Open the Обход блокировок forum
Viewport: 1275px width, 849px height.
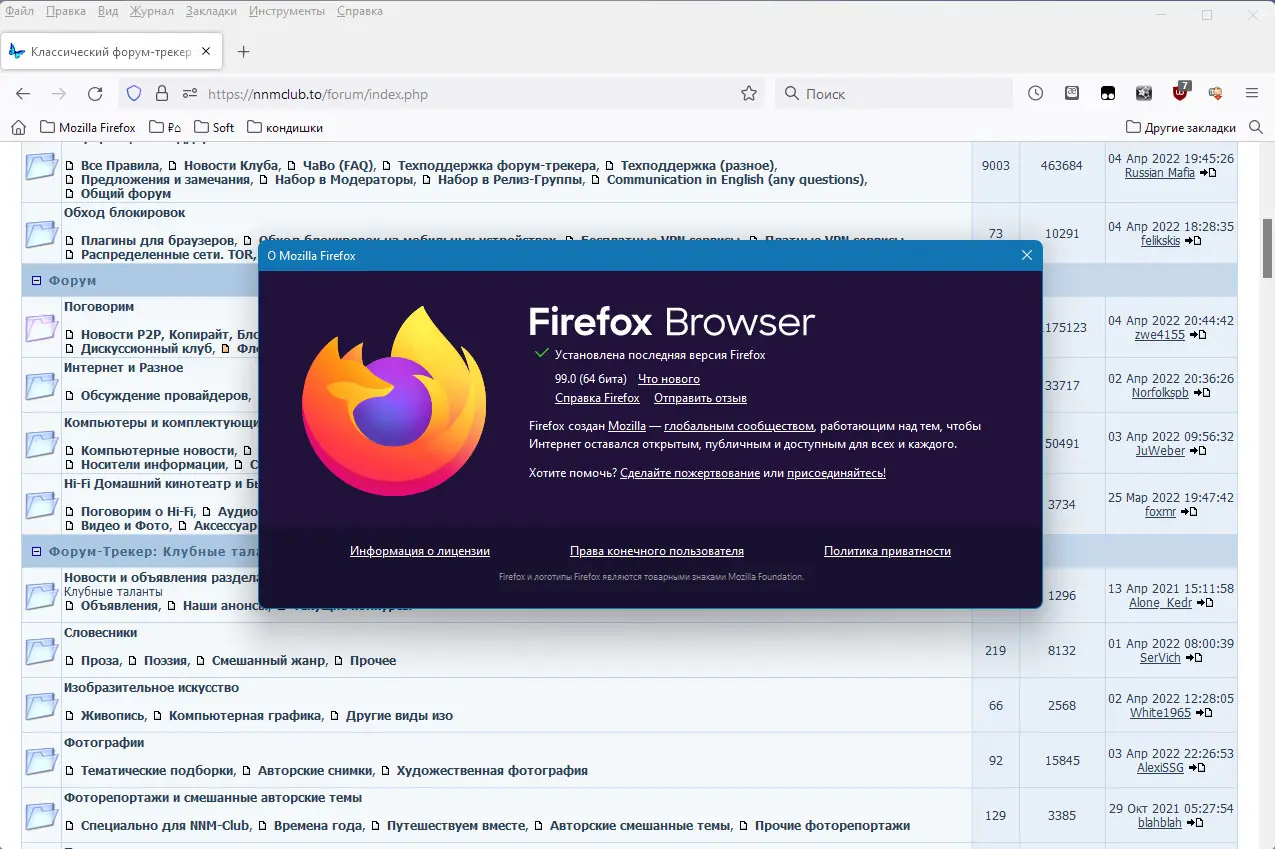(x=124, y=213)
